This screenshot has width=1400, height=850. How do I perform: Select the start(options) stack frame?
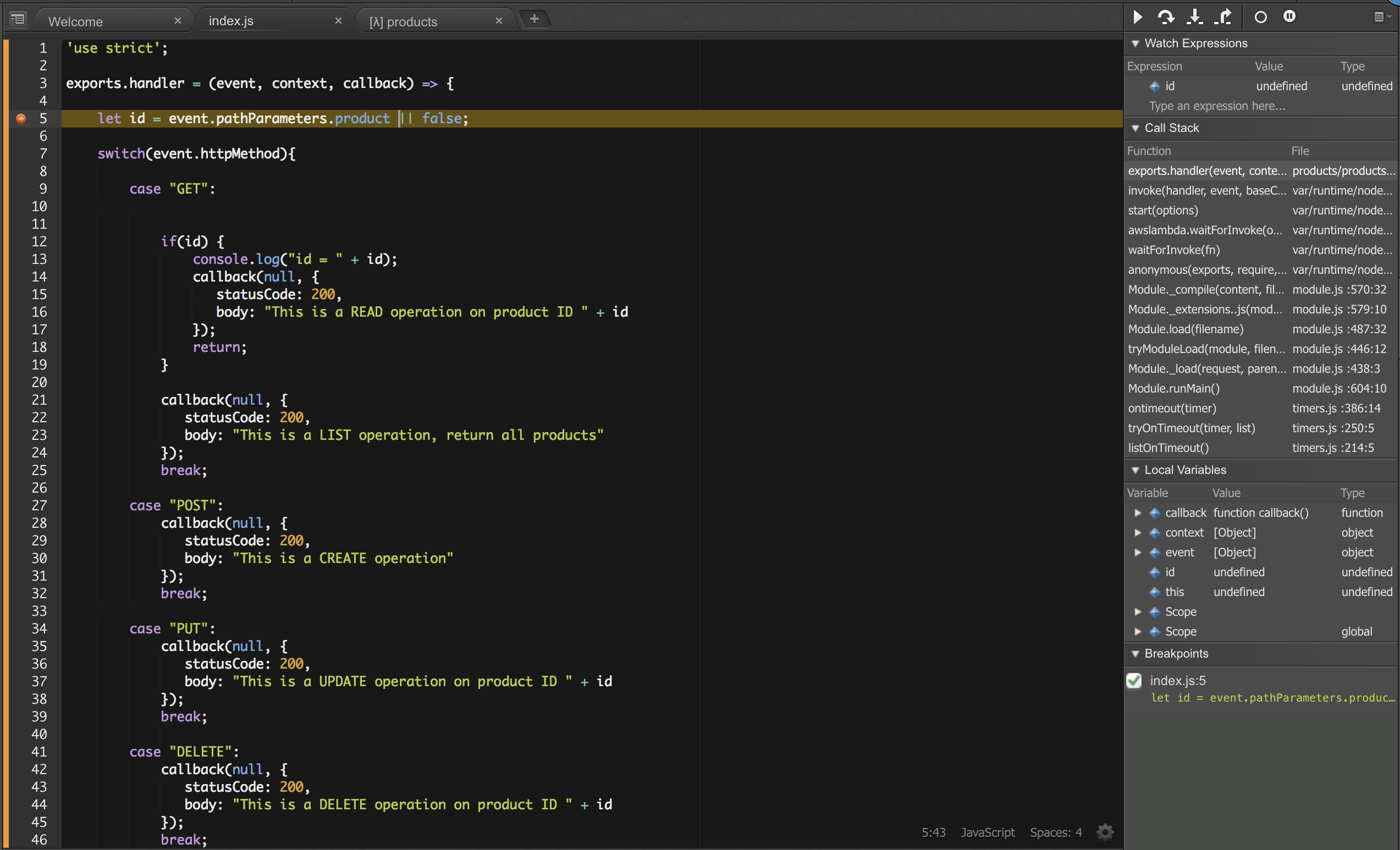tap(1260, 211)
